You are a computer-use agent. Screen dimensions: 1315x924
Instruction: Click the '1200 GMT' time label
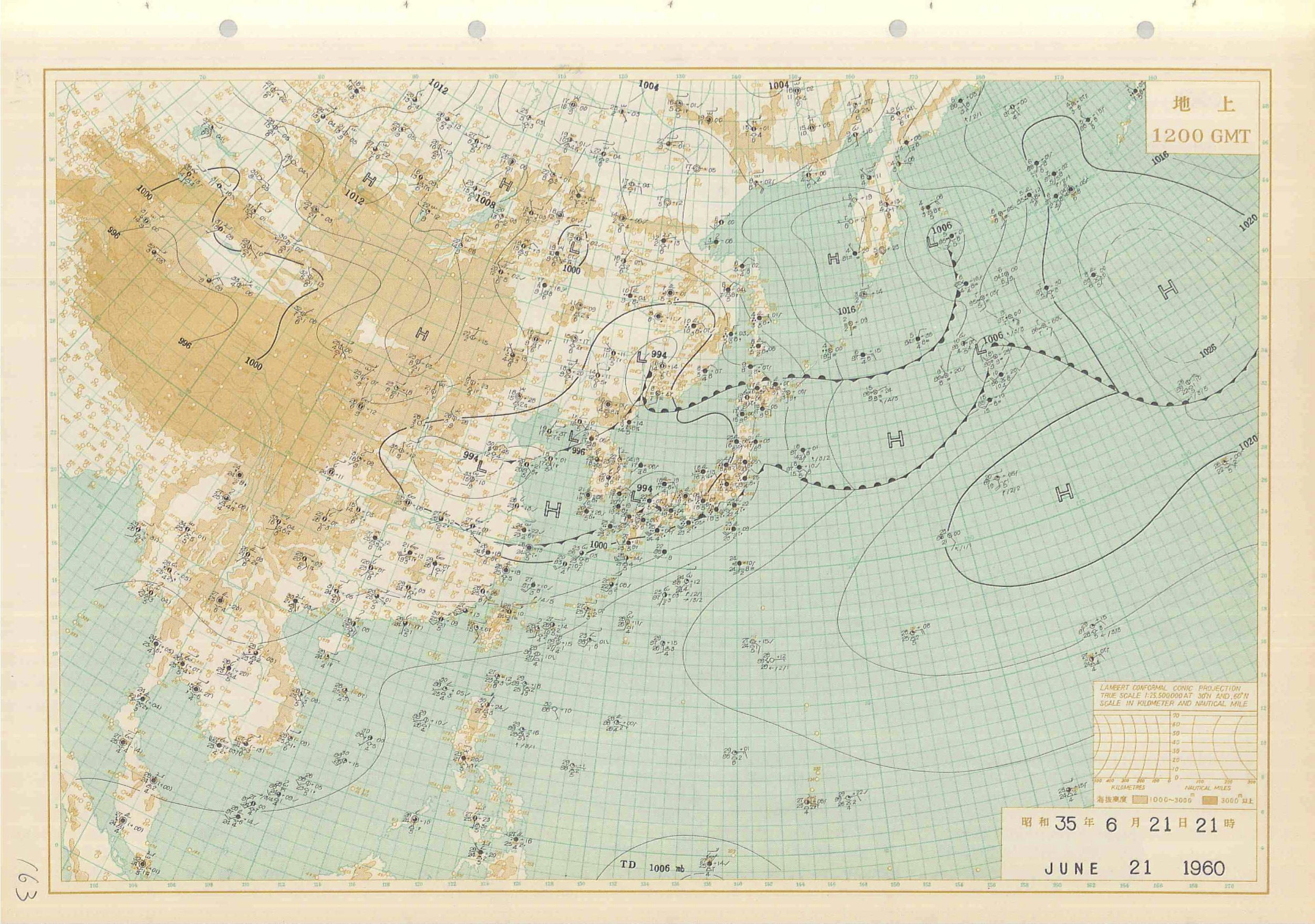[x=1202, y=136]
